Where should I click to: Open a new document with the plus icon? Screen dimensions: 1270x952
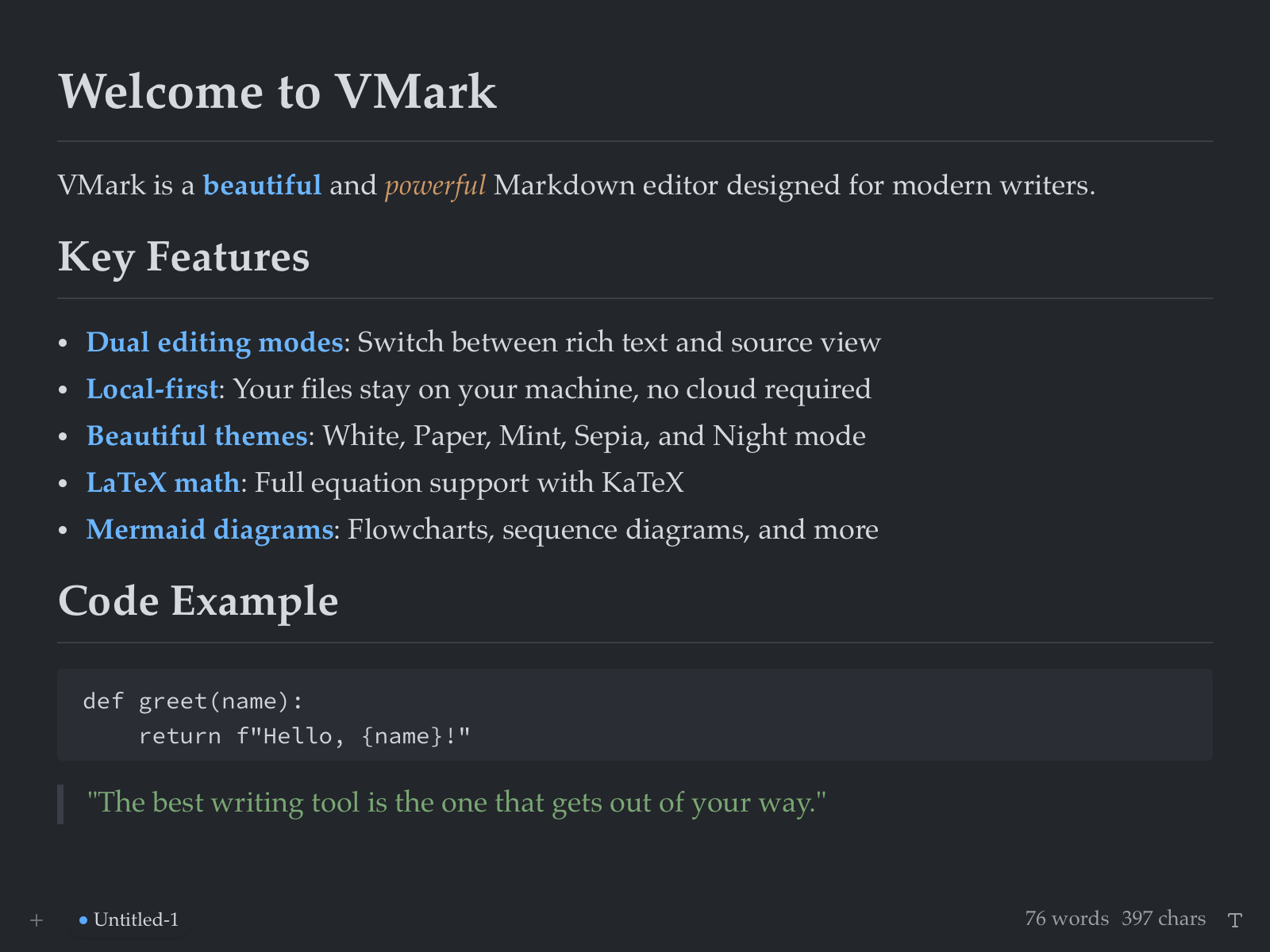36,919
